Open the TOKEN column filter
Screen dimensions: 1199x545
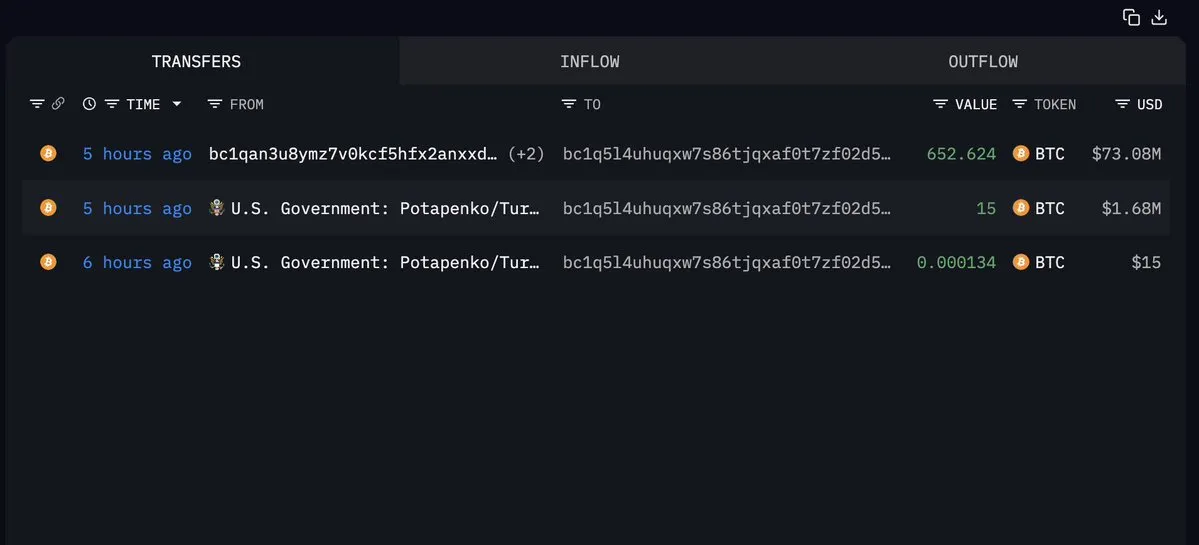coord(1020,104)
